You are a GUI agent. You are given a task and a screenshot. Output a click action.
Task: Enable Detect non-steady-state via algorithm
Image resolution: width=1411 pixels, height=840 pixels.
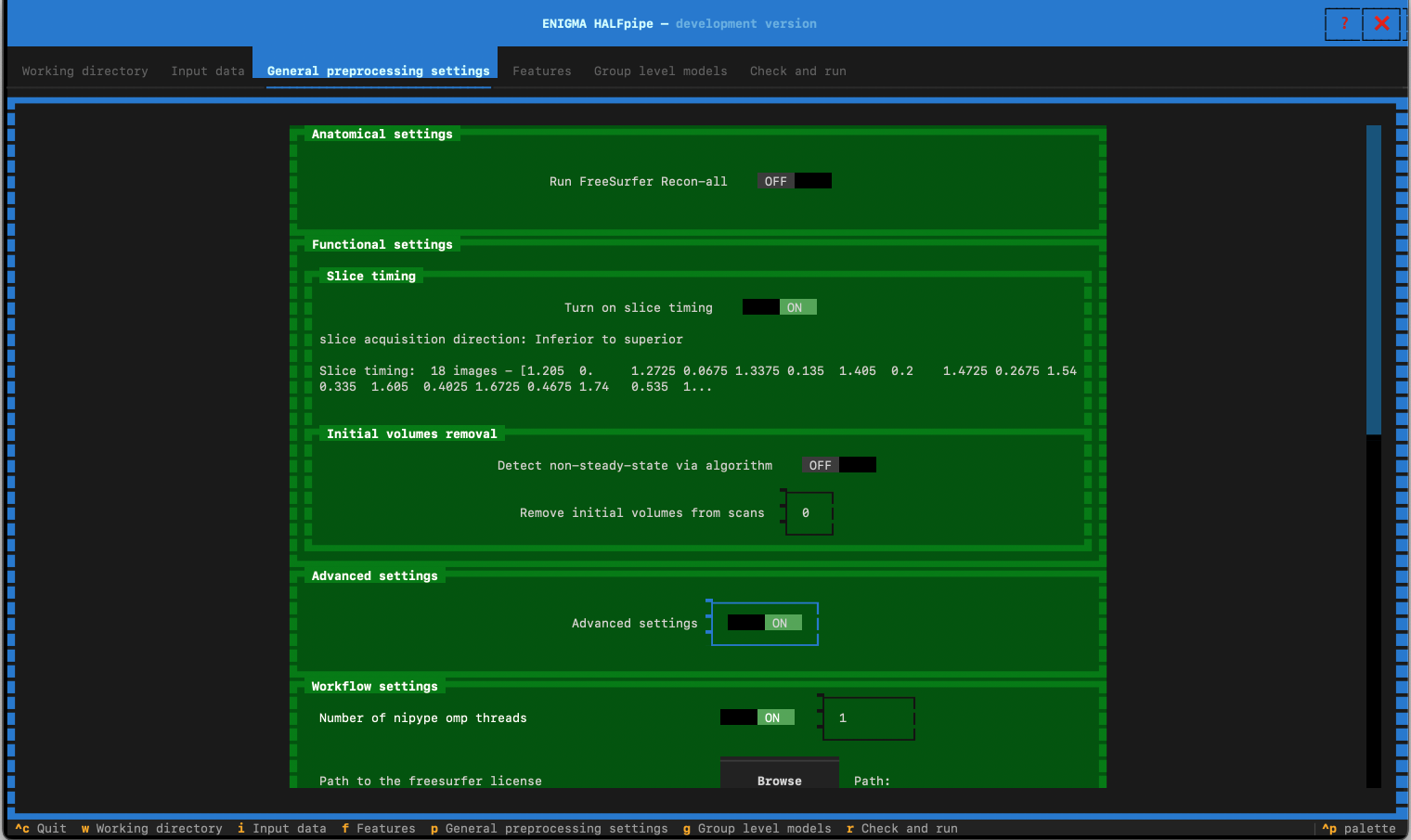coord(839,465)
